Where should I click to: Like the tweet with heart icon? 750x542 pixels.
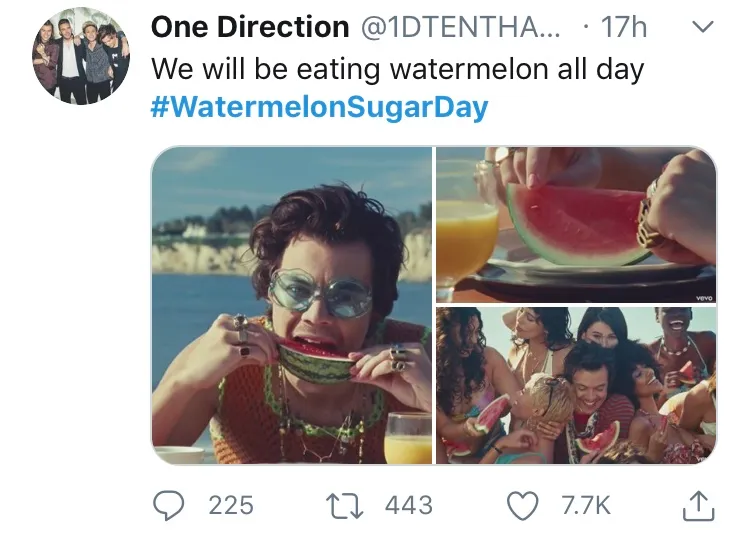tap(523, 506)
